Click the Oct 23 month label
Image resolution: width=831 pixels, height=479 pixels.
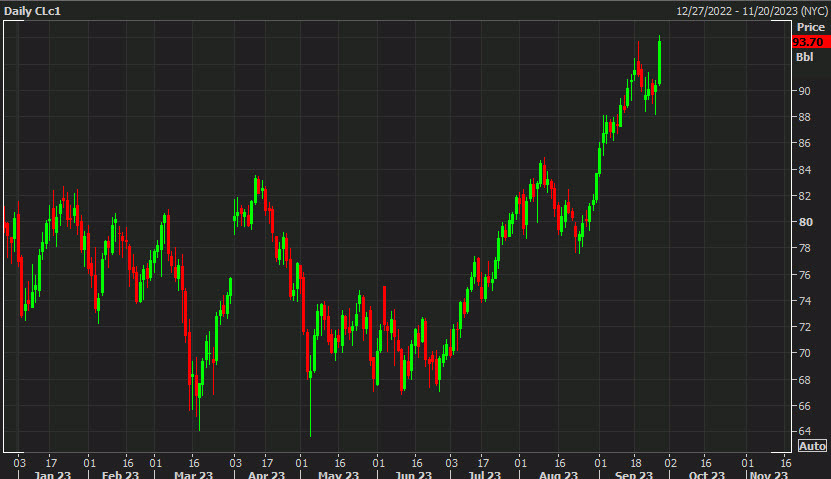(x=706, y=474)
